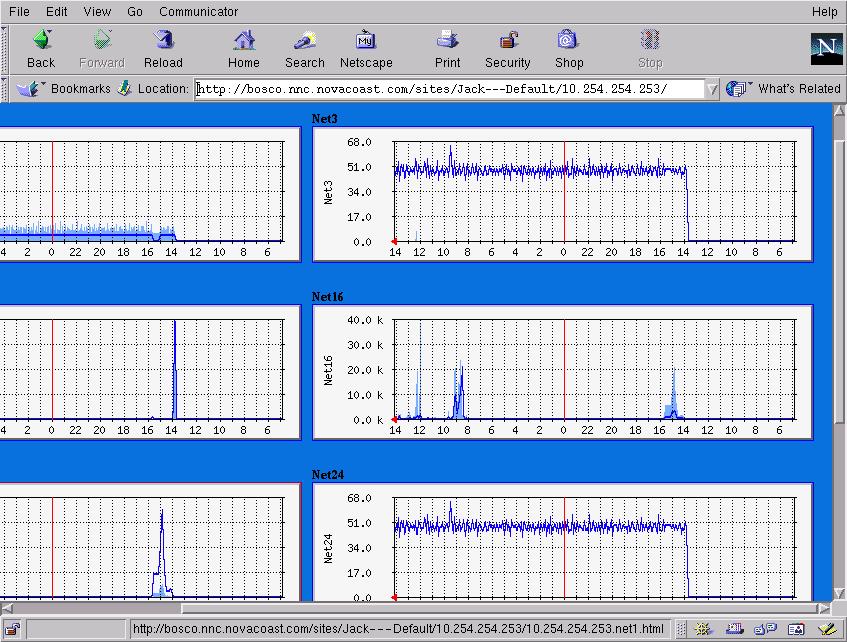Open the Help menu
The width and height of the screenshot is (847, 642).
pos(824,12)
